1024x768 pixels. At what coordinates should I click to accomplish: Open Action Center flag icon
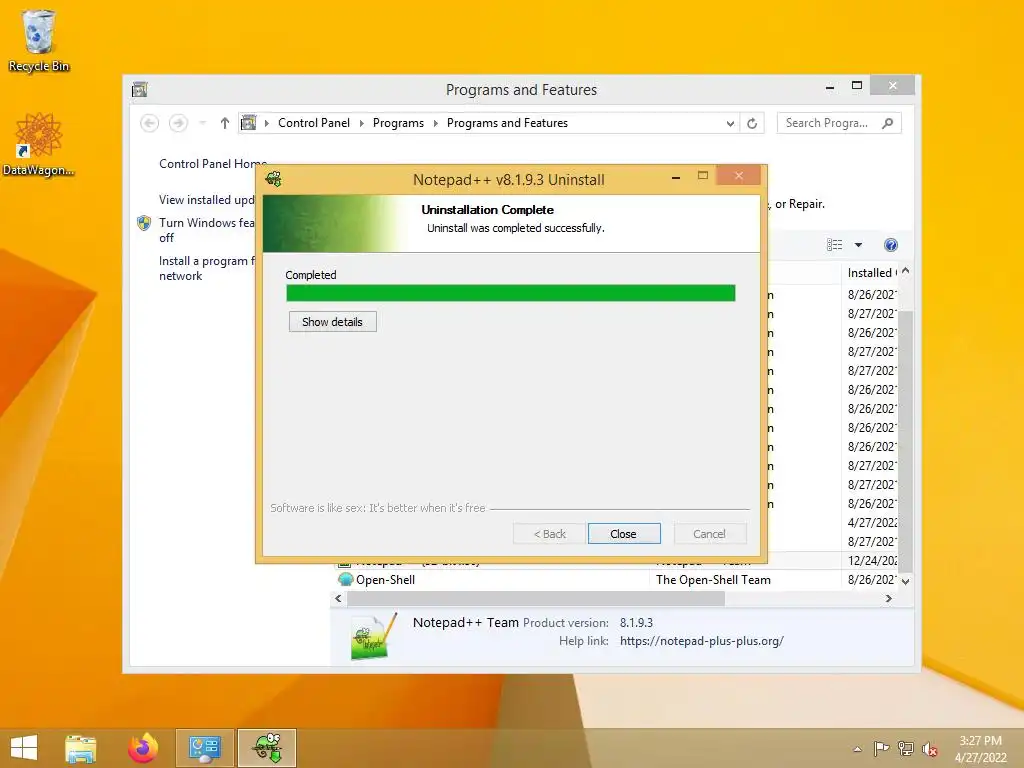tap(881, 749)
